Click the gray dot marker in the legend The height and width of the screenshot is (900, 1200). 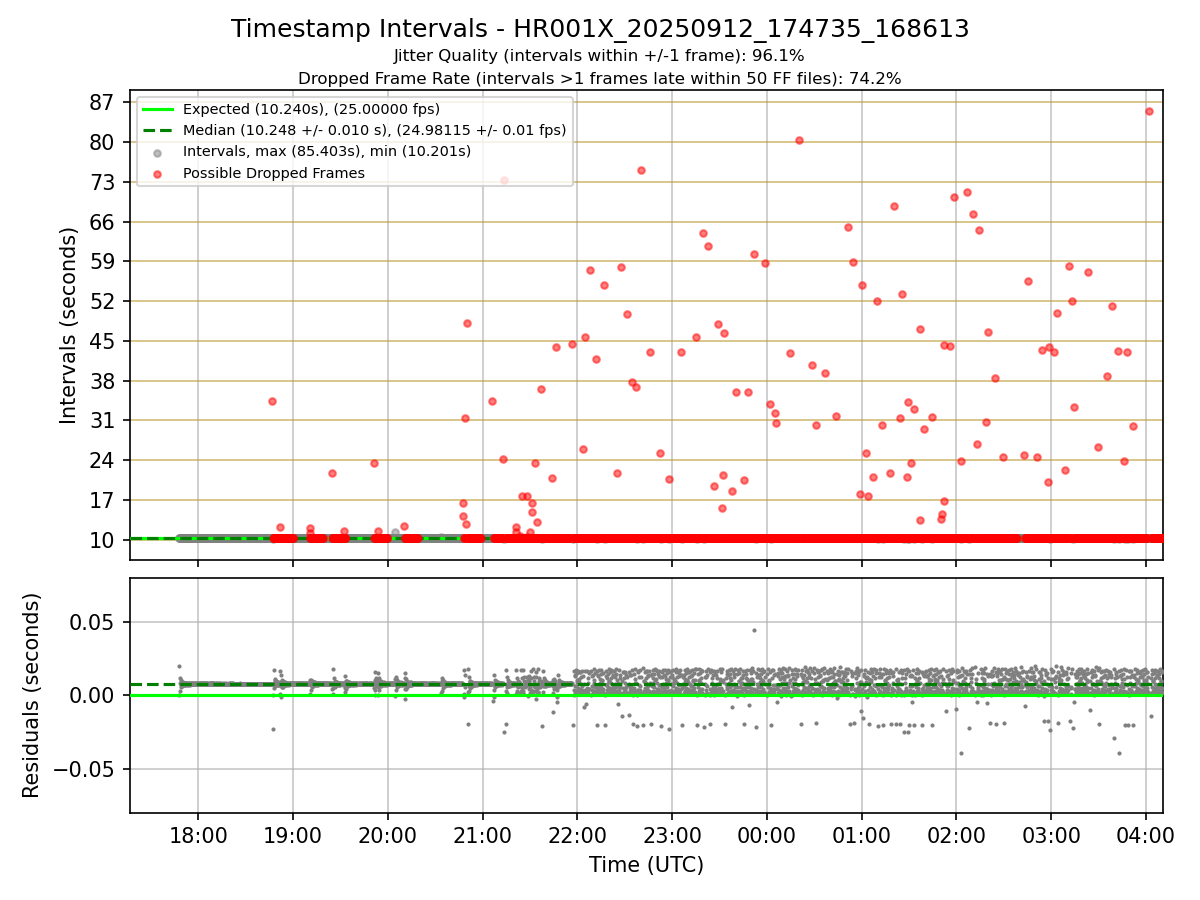tap(158, 152)
